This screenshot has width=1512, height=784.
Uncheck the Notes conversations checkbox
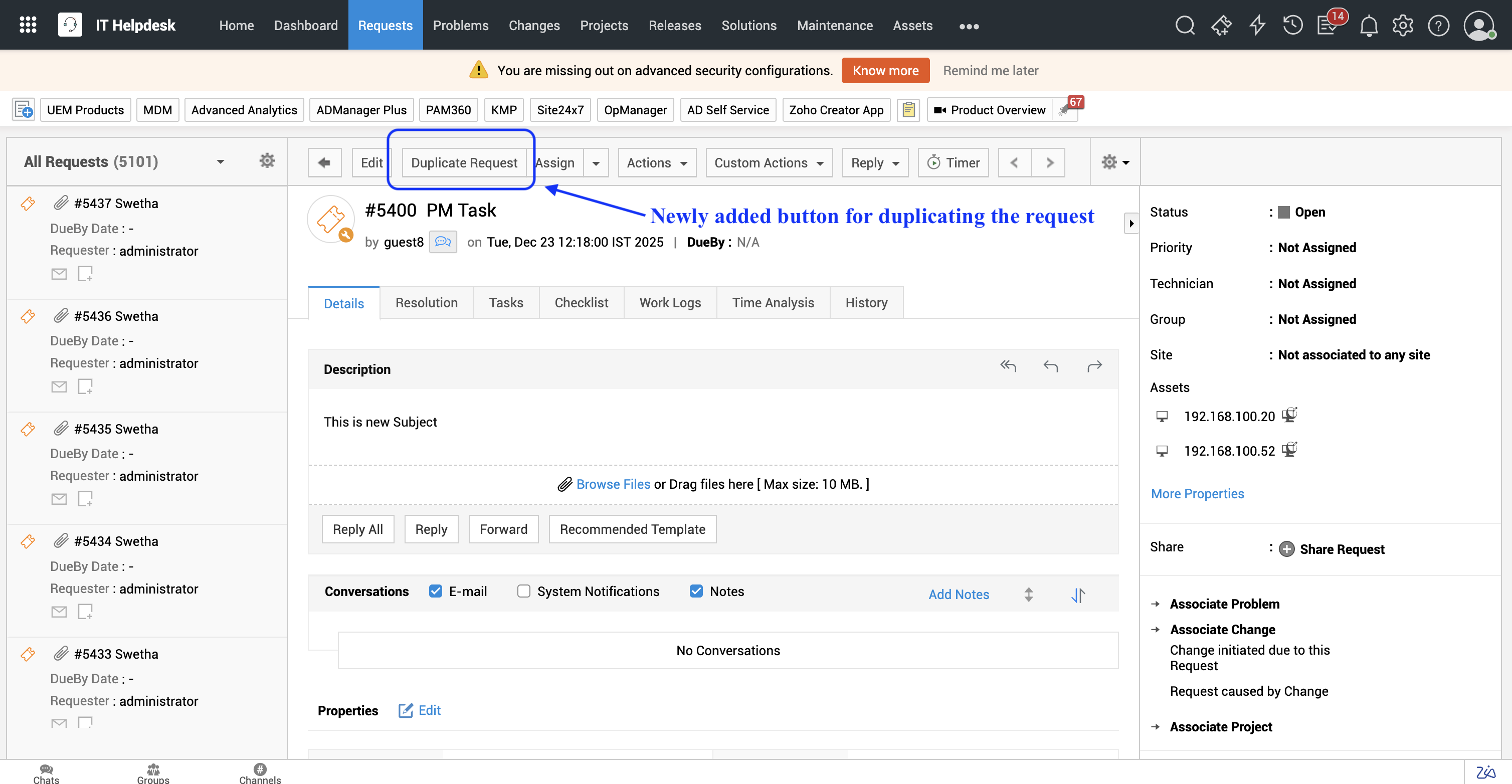(x=696, y=591)
